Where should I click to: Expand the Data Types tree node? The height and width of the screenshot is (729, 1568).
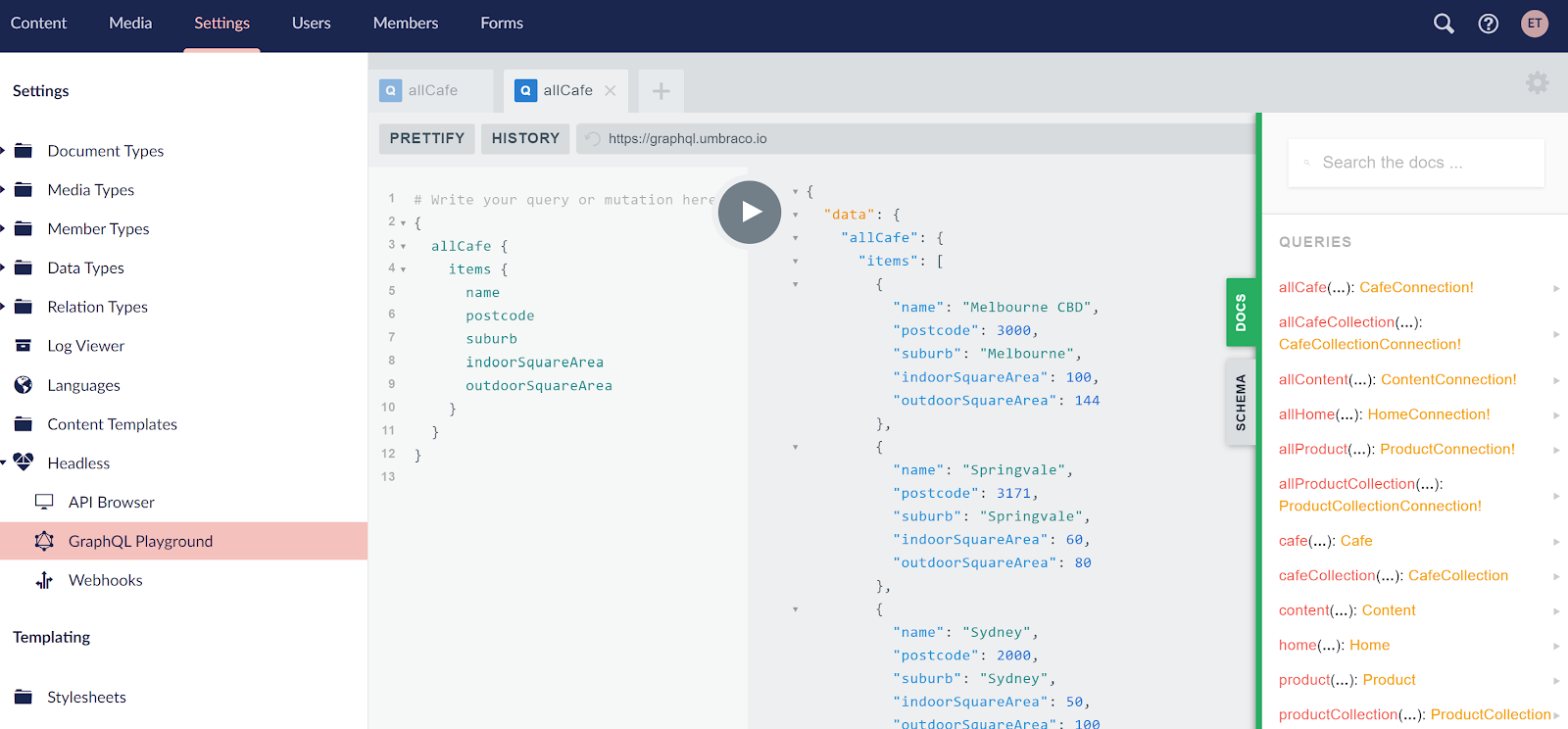(x=3, y=267)
